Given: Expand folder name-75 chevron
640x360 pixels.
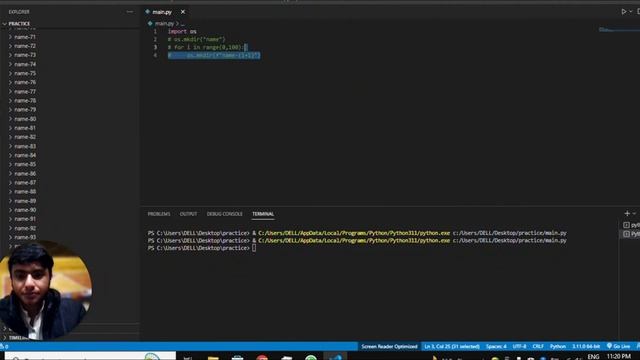Looking at the screenshot, I should coord(10,73).
